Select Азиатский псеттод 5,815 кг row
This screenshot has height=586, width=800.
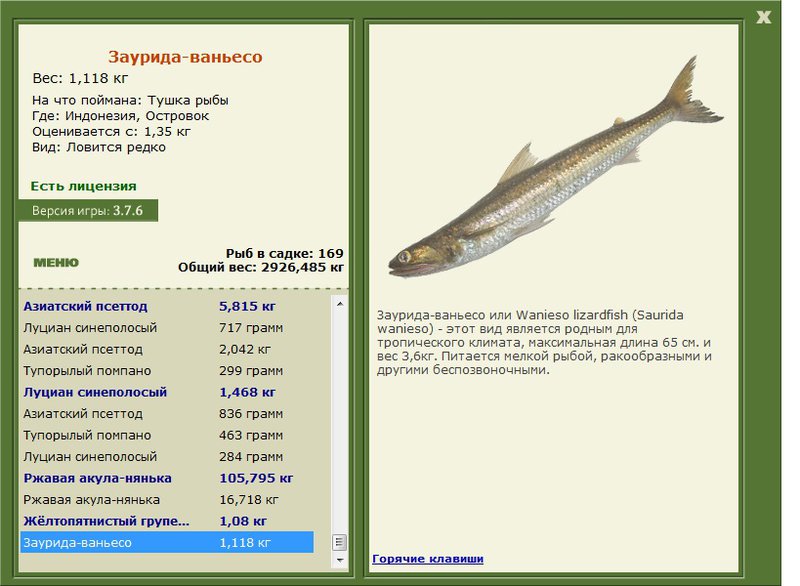click(167, 307)
